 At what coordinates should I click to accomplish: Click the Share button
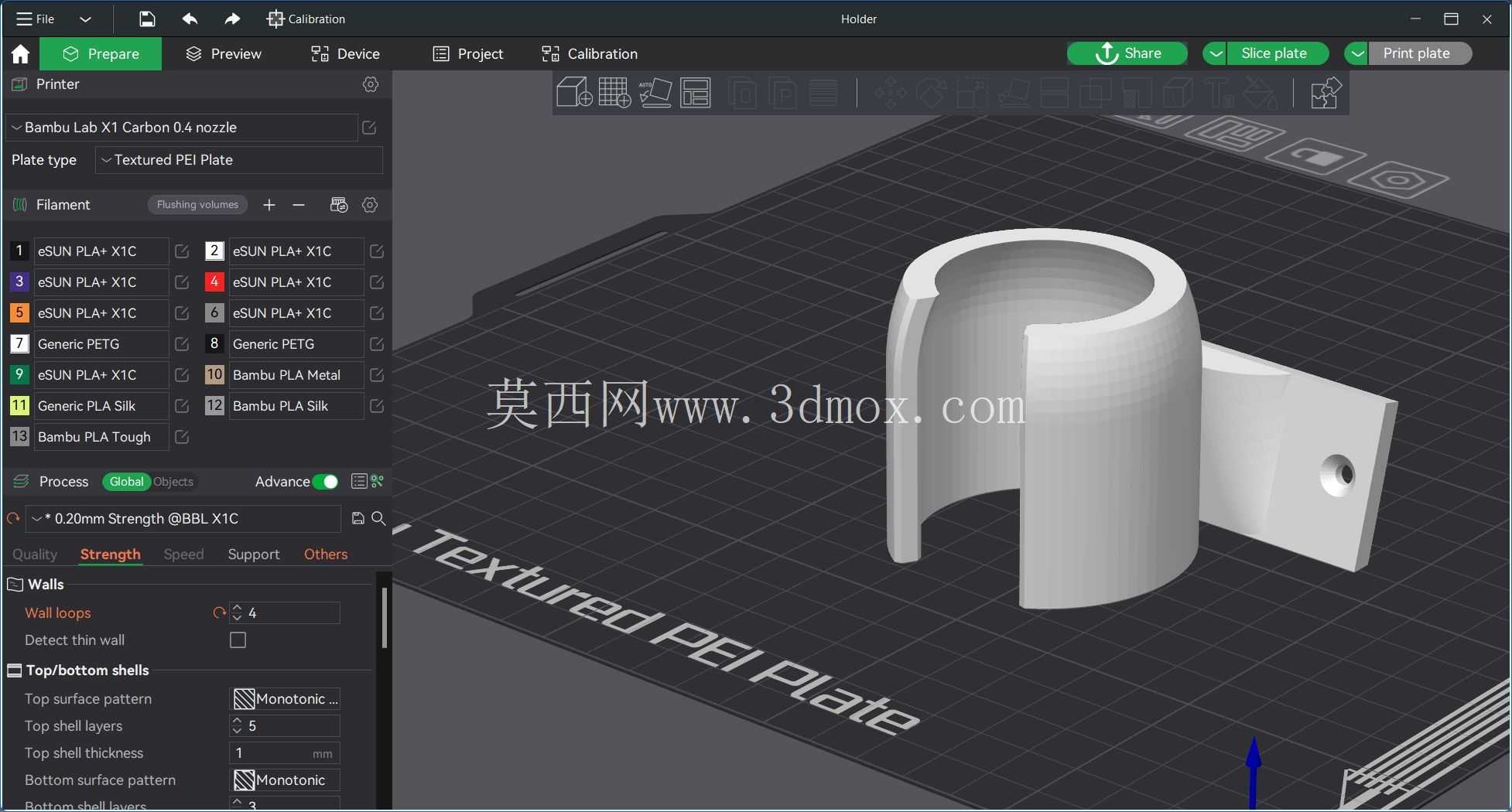tap(1128, 53)
